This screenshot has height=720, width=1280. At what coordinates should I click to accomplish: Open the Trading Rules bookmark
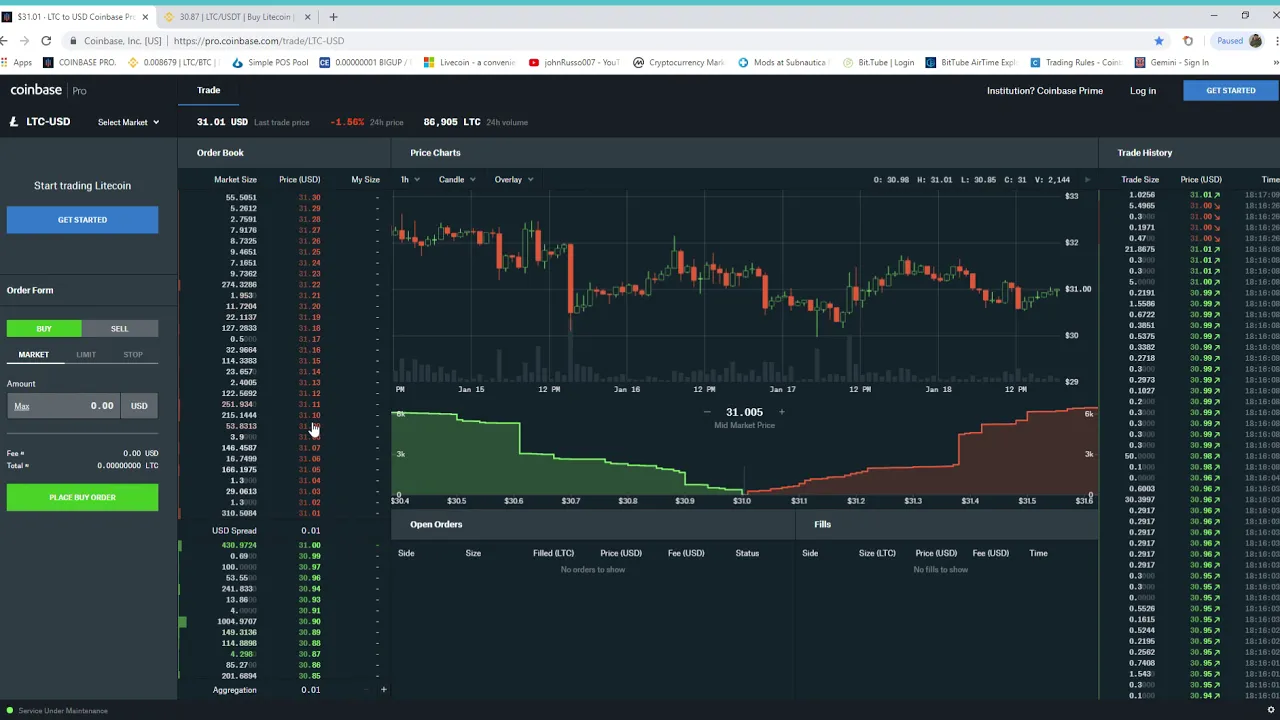coord(1076,62)
